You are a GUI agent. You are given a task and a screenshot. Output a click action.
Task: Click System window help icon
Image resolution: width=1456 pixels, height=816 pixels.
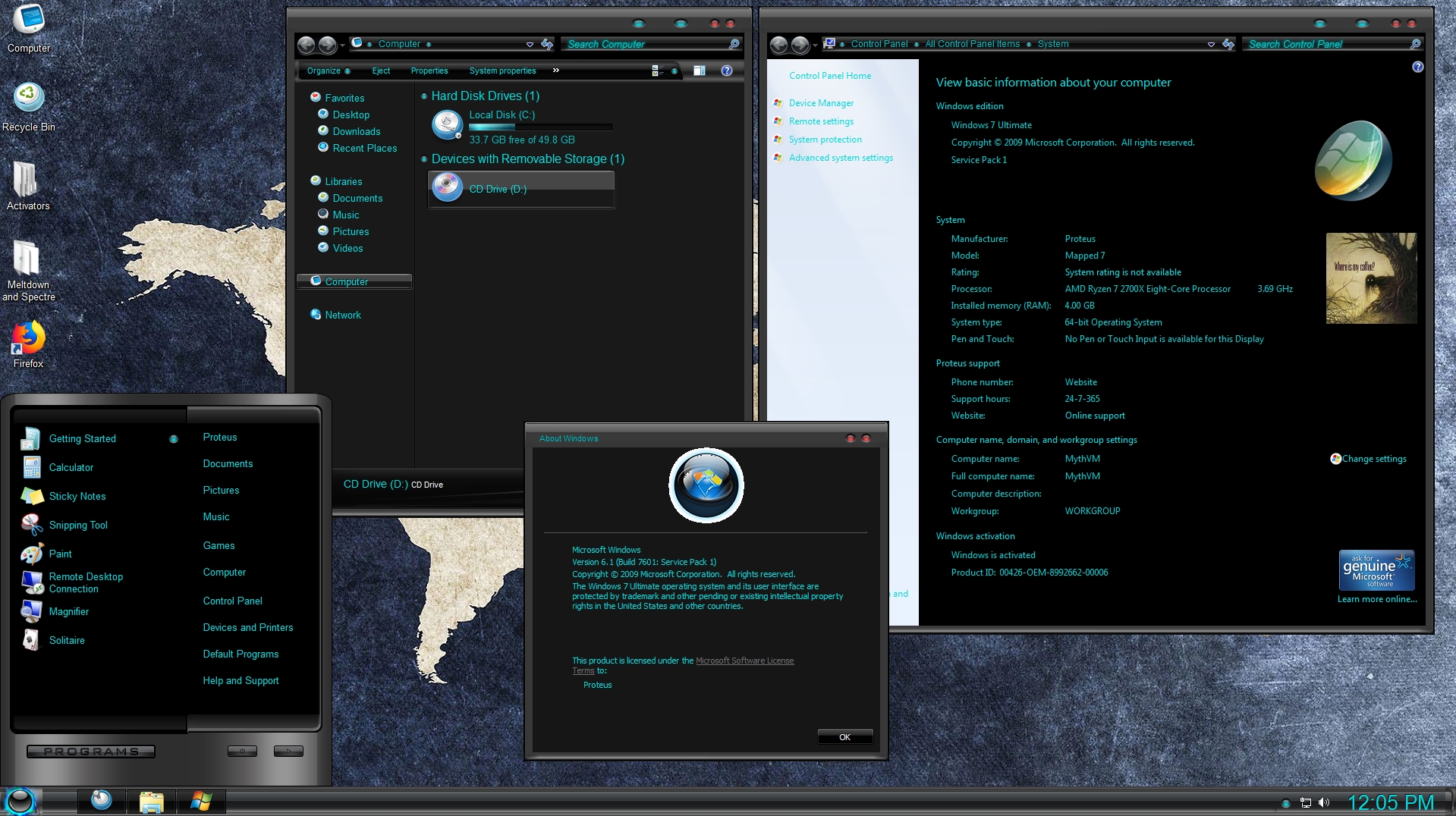(x=1417, y=67)
